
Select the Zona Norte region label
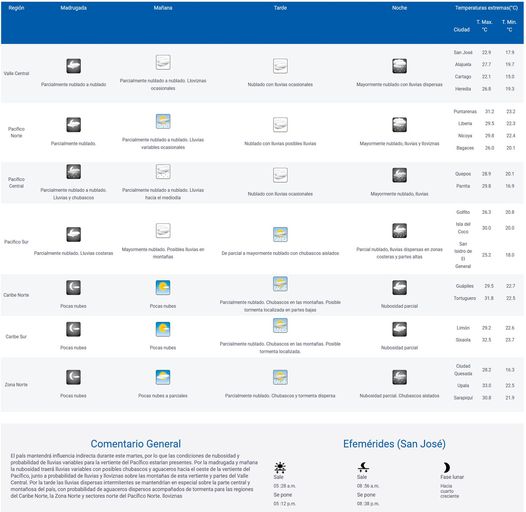(x=16, y=385)
